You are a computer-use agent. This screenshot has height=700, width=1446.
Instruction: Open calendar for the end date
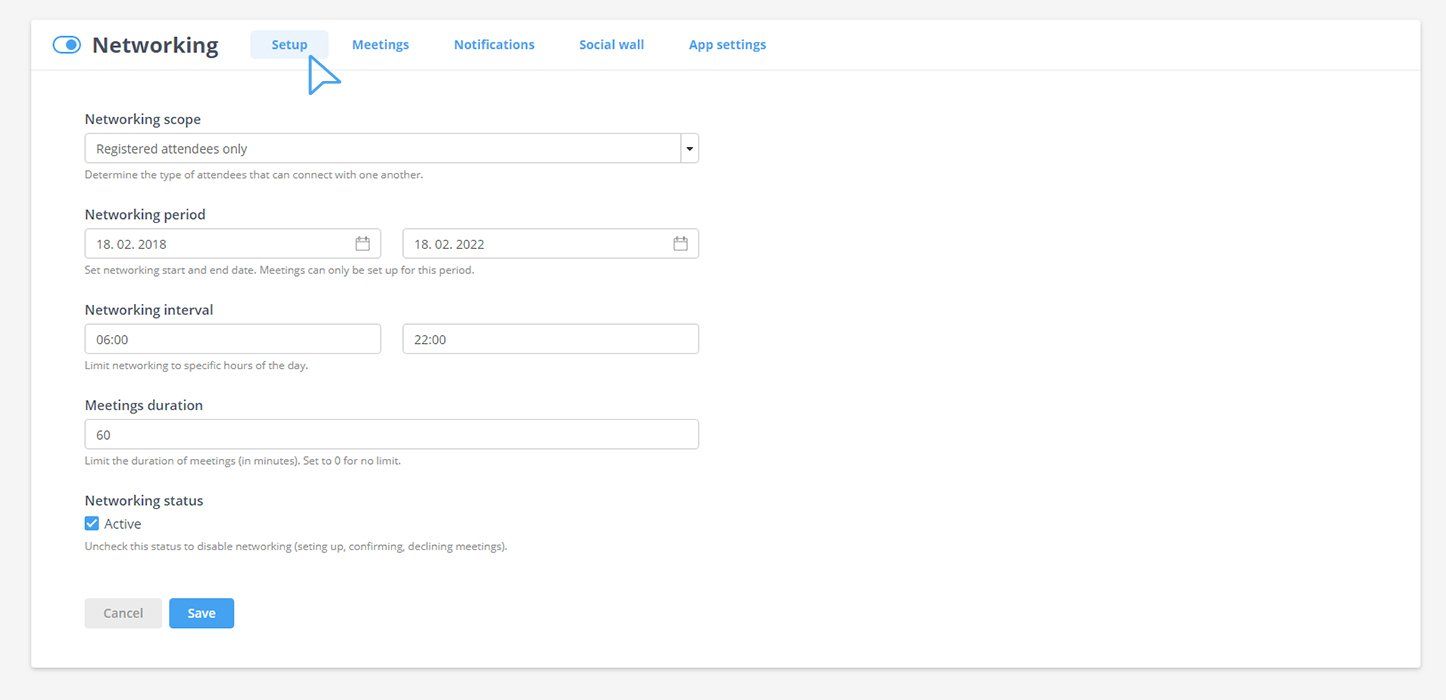coord(680,244)
